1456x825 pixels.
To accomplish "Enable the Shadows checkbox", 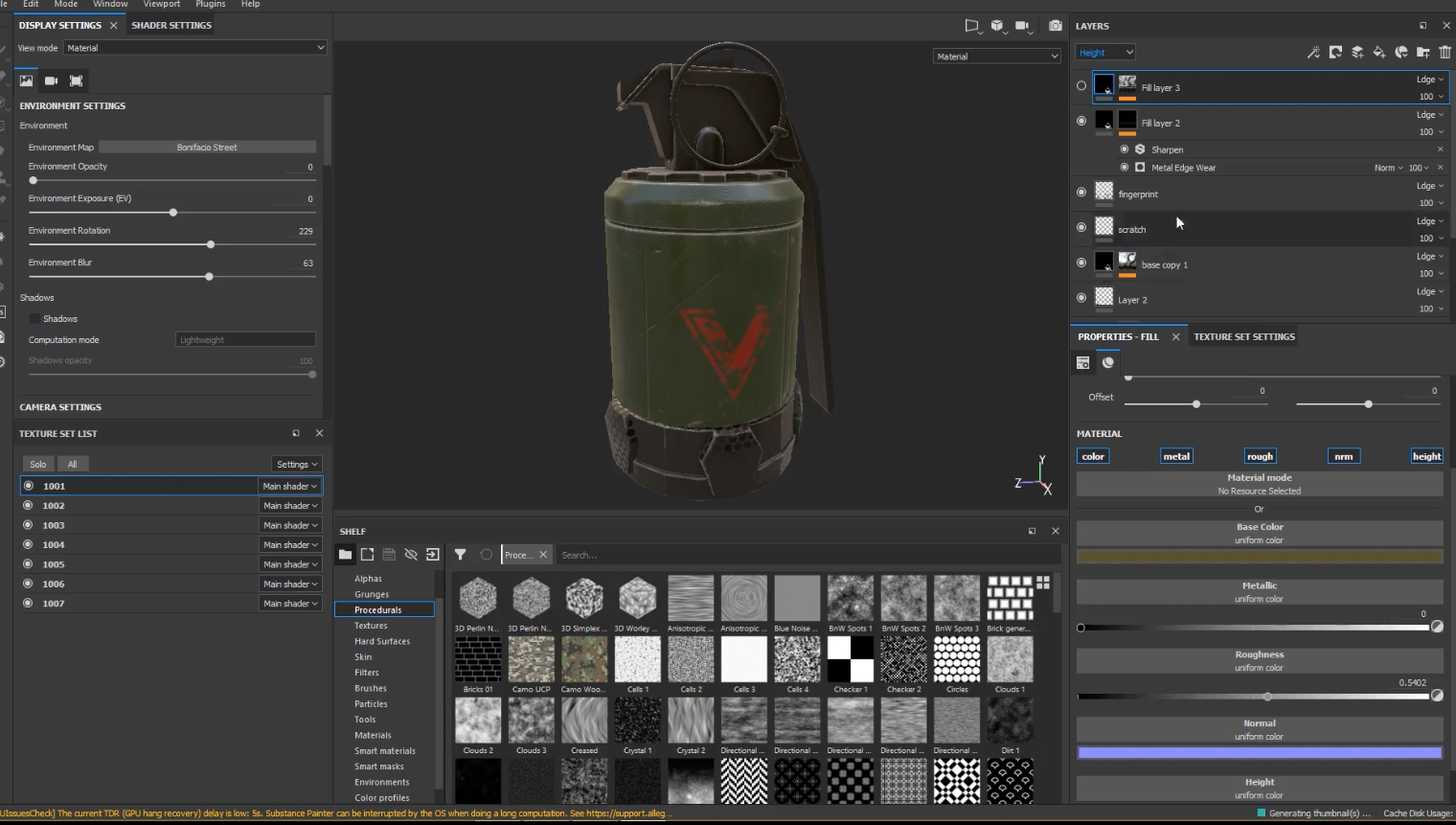I will pyautogui.click(x=34, y=319).
